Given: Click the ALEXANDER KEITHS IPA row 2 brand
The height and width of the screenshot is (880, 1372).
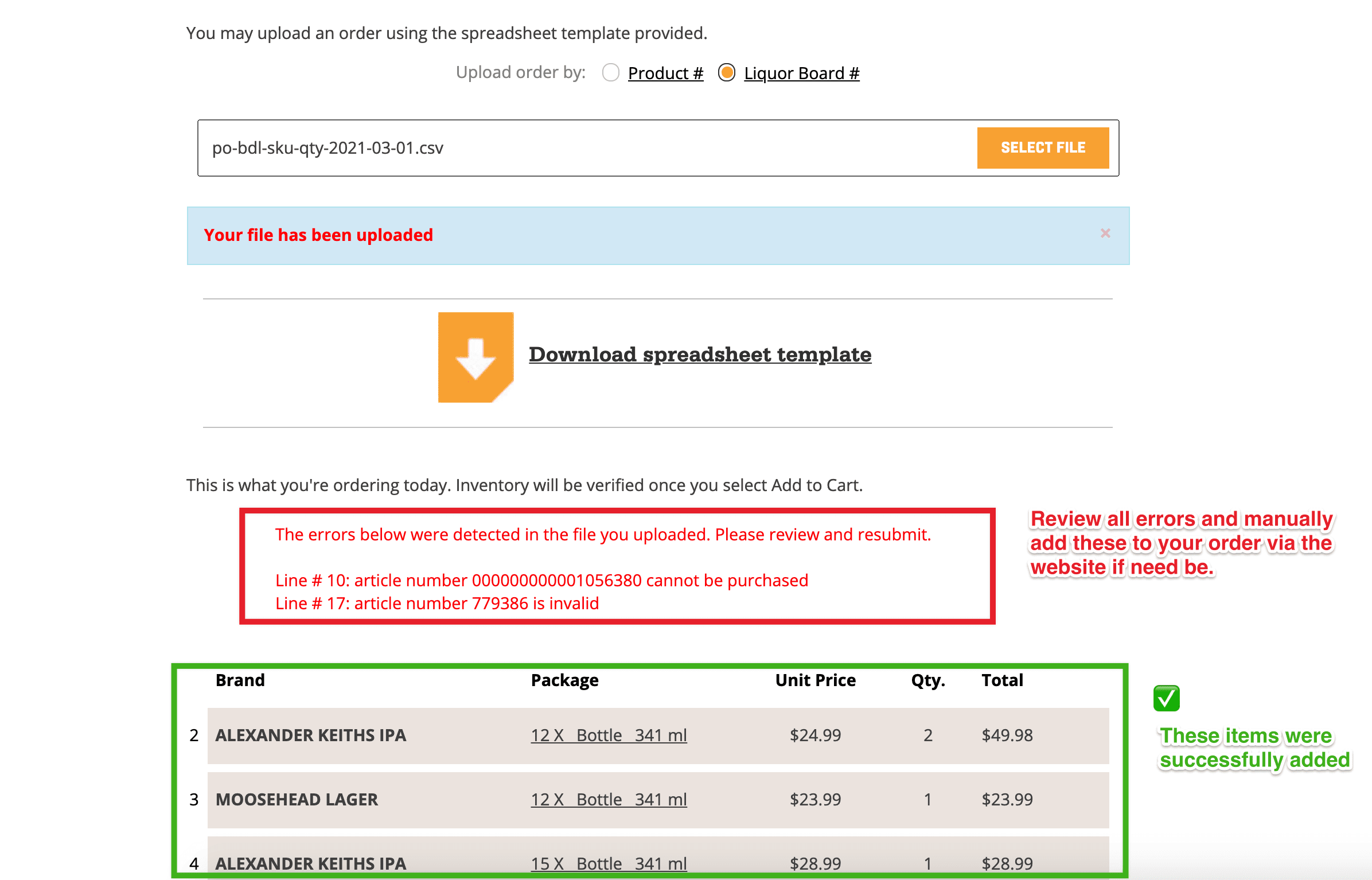Looking at the screenshot, I should point(310,735).
